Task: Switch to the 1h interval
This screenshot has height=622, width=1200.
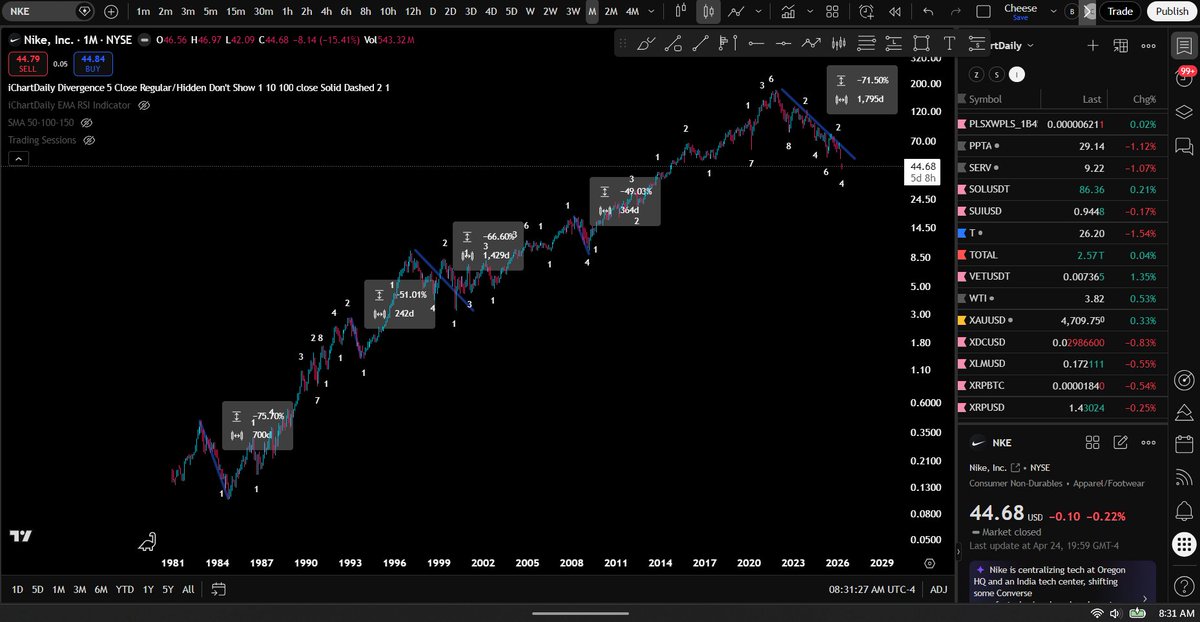Action: pos(288,11)
